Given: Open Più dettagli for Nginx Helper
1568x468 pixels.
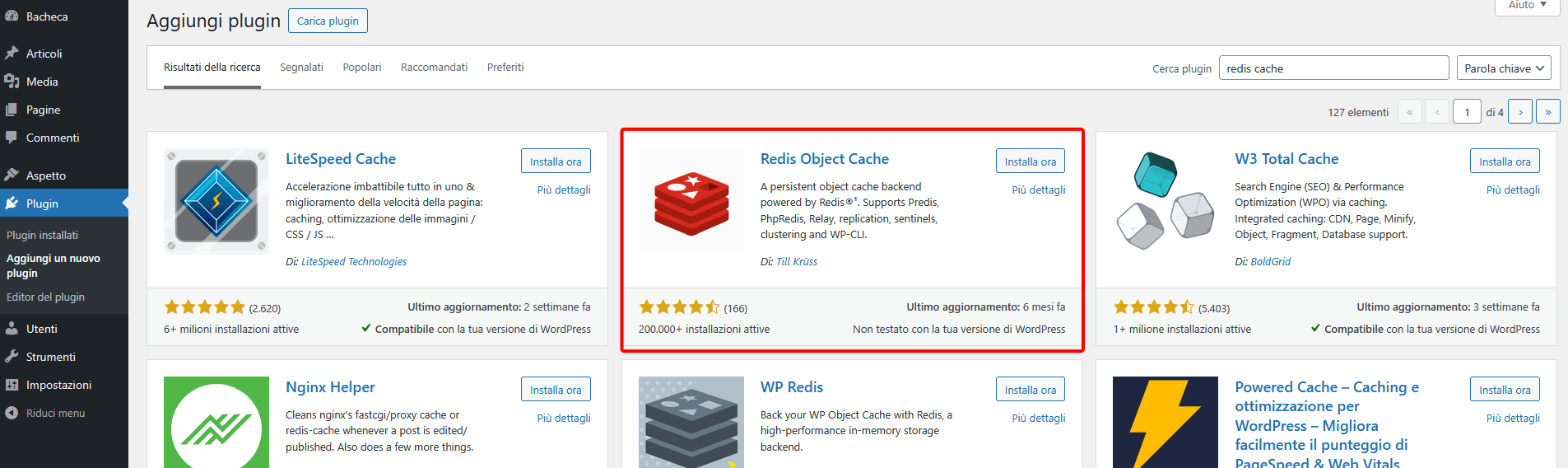Looking at the screenshot, I should pyautogui.click(x=564, y=418).
